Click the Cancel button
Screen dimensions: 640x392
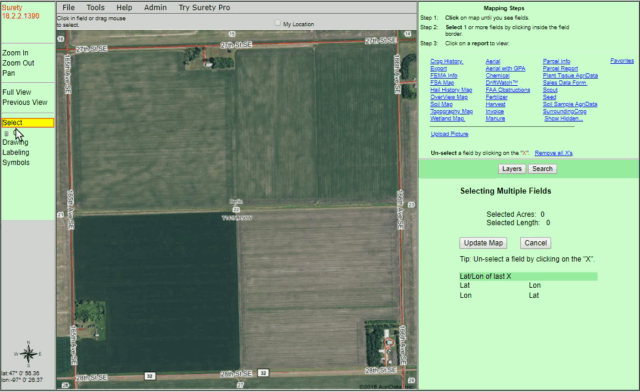click(536, 243)
